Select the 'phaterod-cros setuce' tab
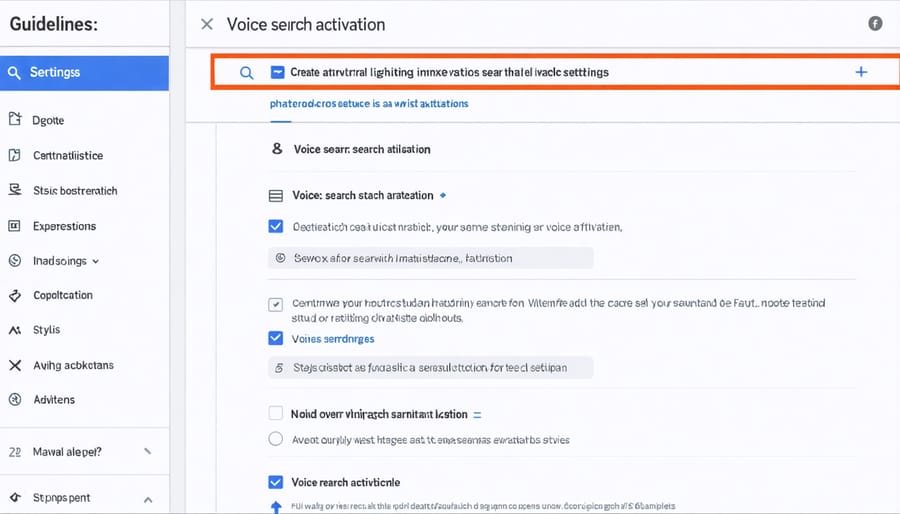 [369, 104]
